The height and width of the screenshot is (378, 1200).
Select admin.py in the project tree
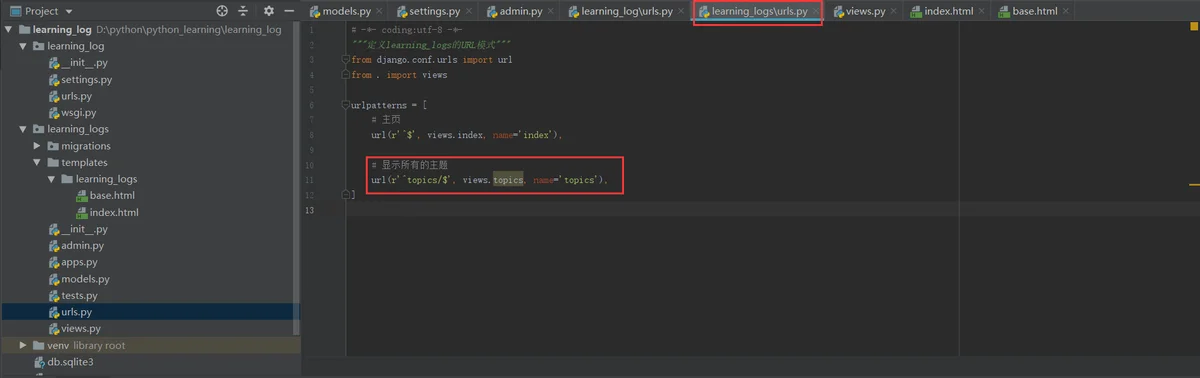tap(75, 245)
